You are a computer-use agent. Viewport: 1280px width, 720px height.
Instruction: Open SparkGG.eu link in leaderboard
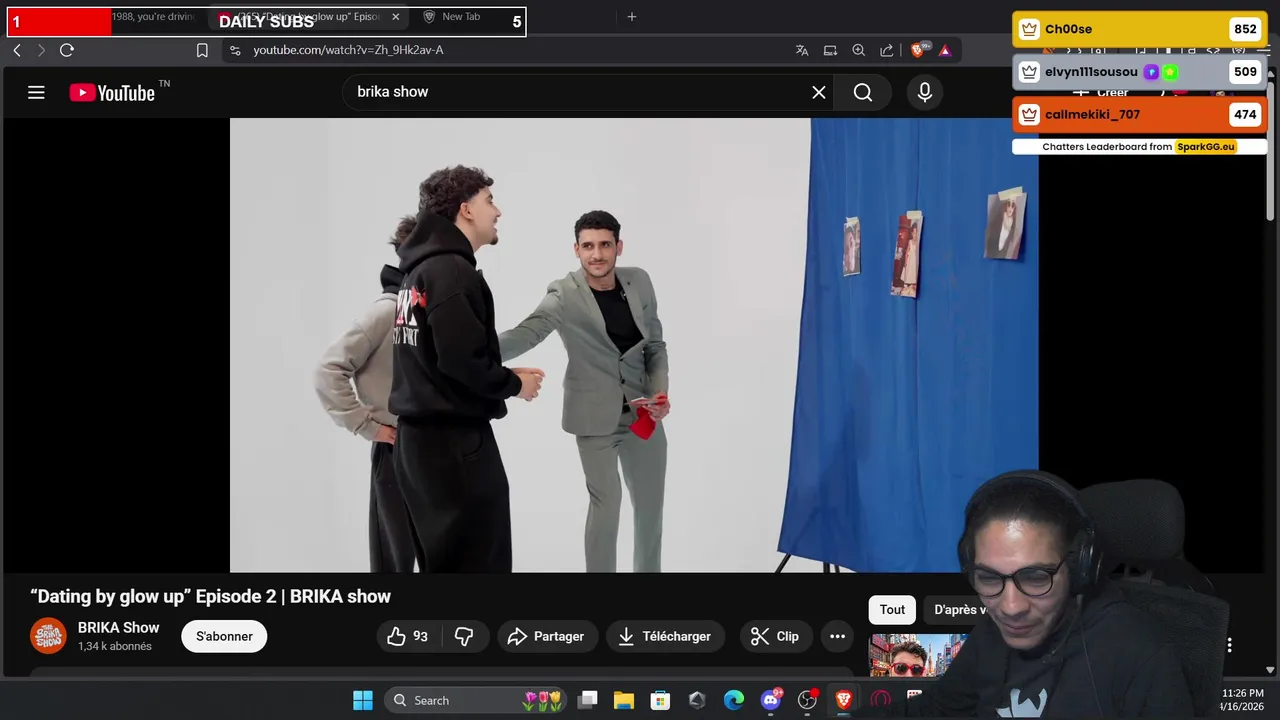tap(1205, 147)
